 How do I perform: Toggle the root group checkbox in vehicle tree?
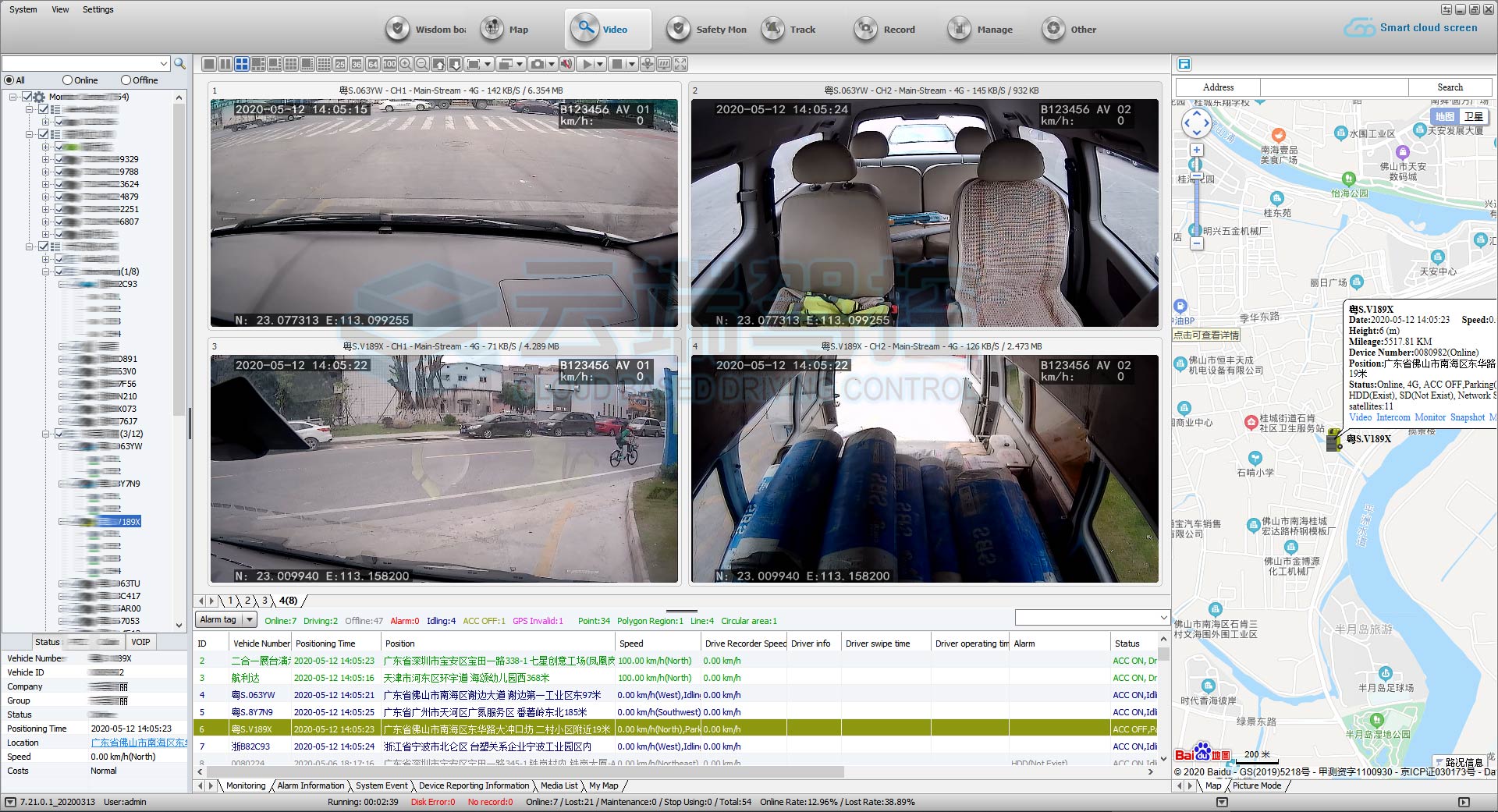[x=27, y=97]
